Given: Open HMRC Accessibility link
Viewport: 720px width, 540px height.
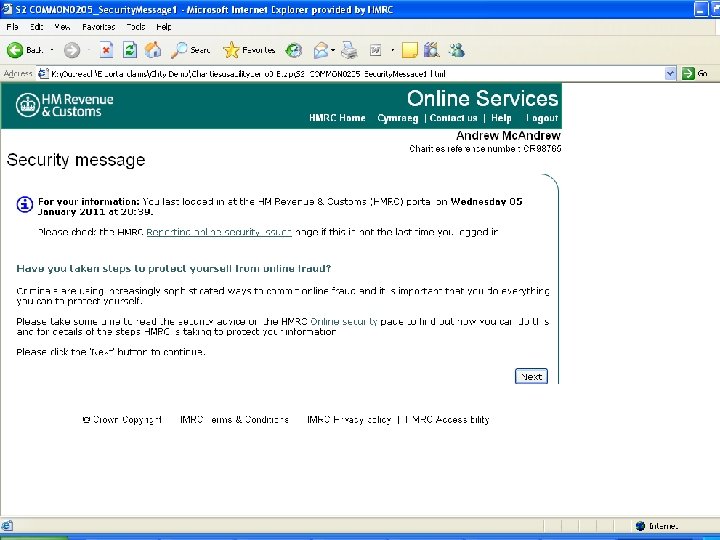Looking at the screenshot, I should point(447,420).
